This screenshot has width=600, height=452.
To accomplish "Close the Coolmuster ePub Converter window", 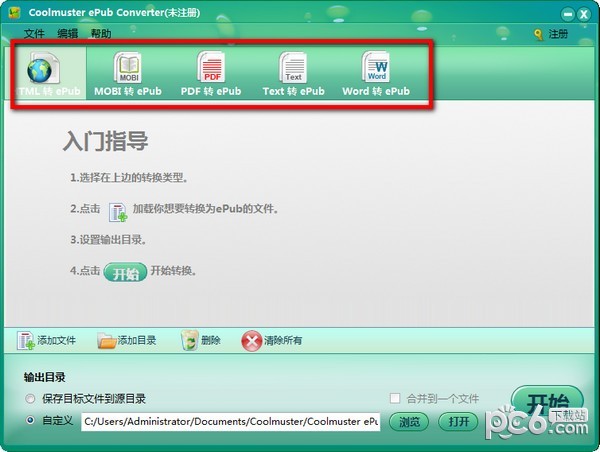I will (x=584, y=15).
